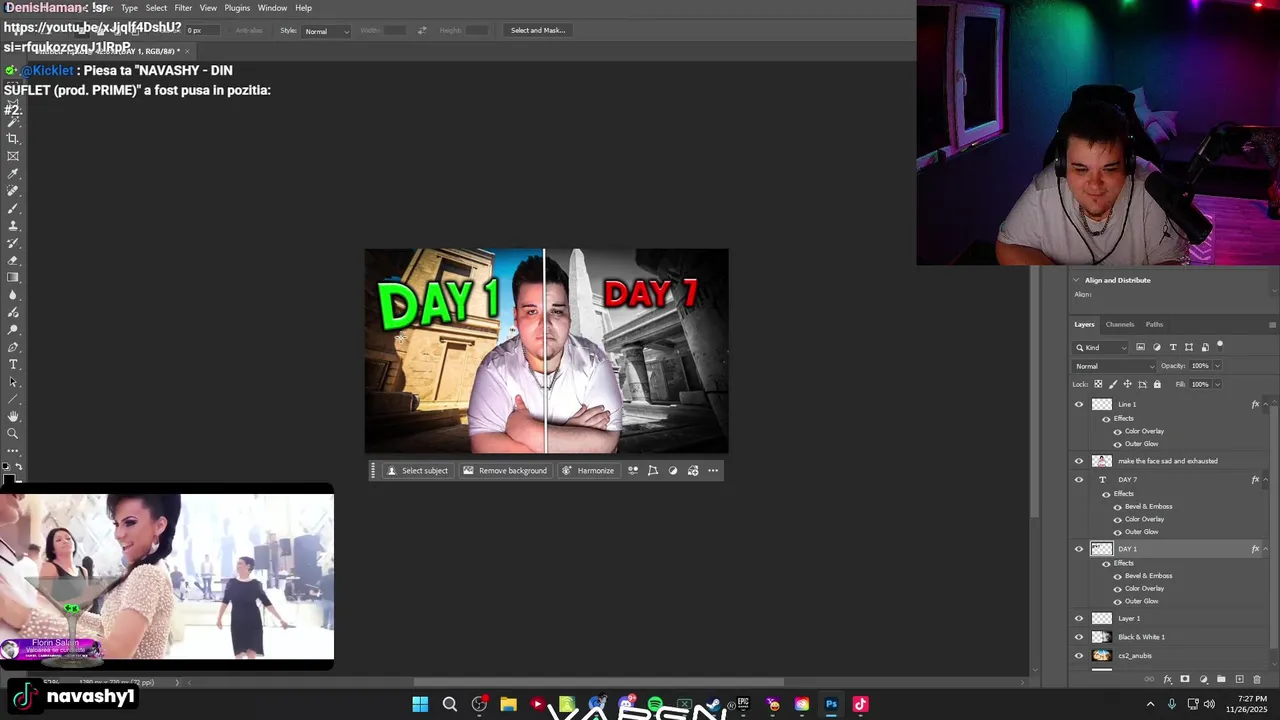Hide the DAY 1 layer
The height and width of the screenshot is (720, 1280).
coord(1078,549)
